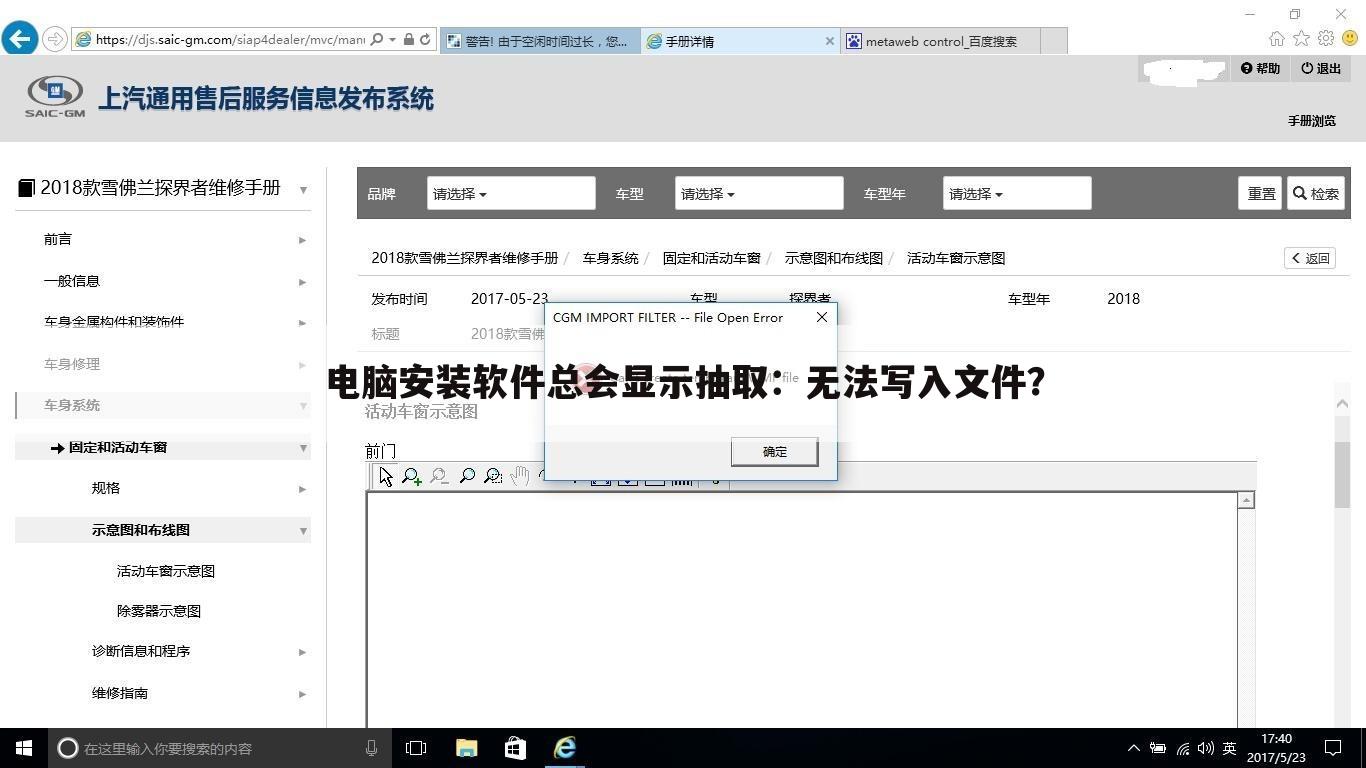Collapse the 固定和活动车窗 tree item
Image resolution: width=1366 pixels, height=768 pixels.
click(302, 447)
